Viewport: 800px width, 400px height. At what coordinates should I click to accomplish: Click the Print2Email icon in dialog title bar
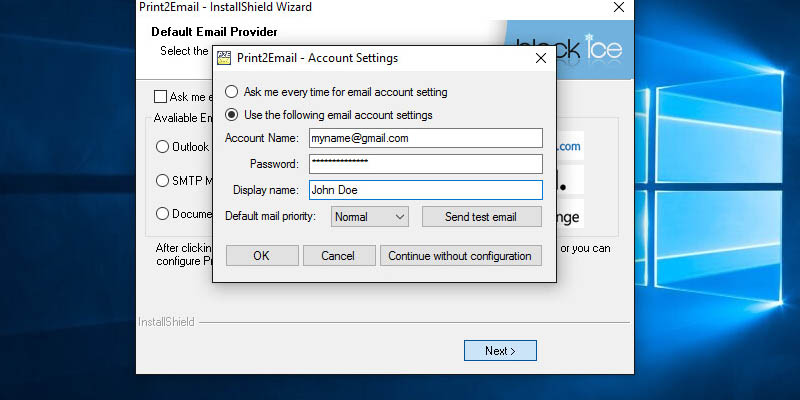pyautogui.click(x=224, y=58)
